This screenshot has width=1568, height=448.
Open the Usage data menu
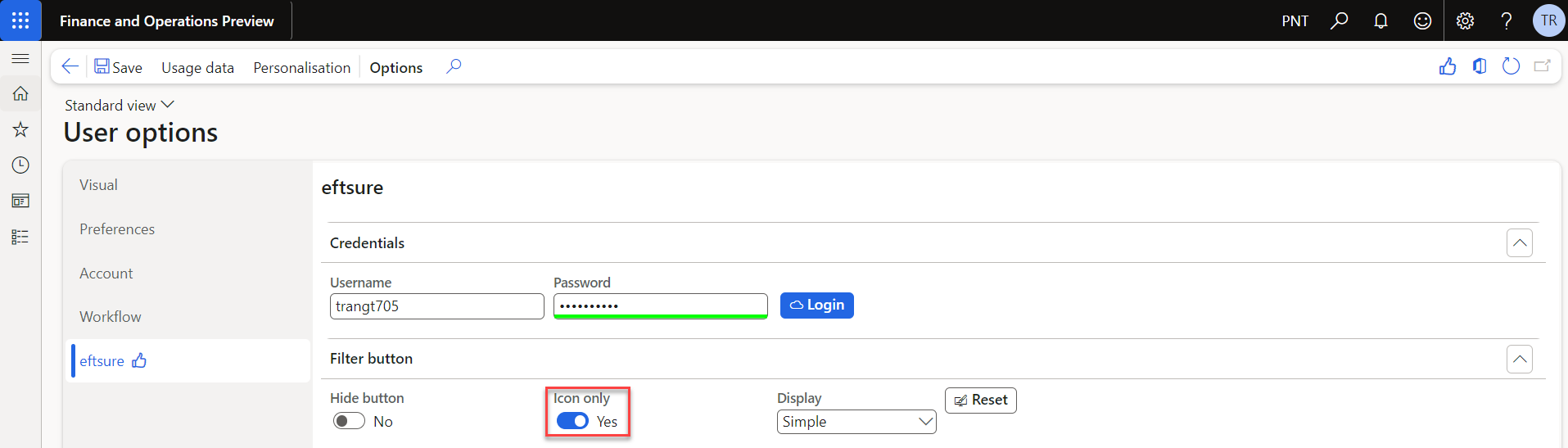197,67
